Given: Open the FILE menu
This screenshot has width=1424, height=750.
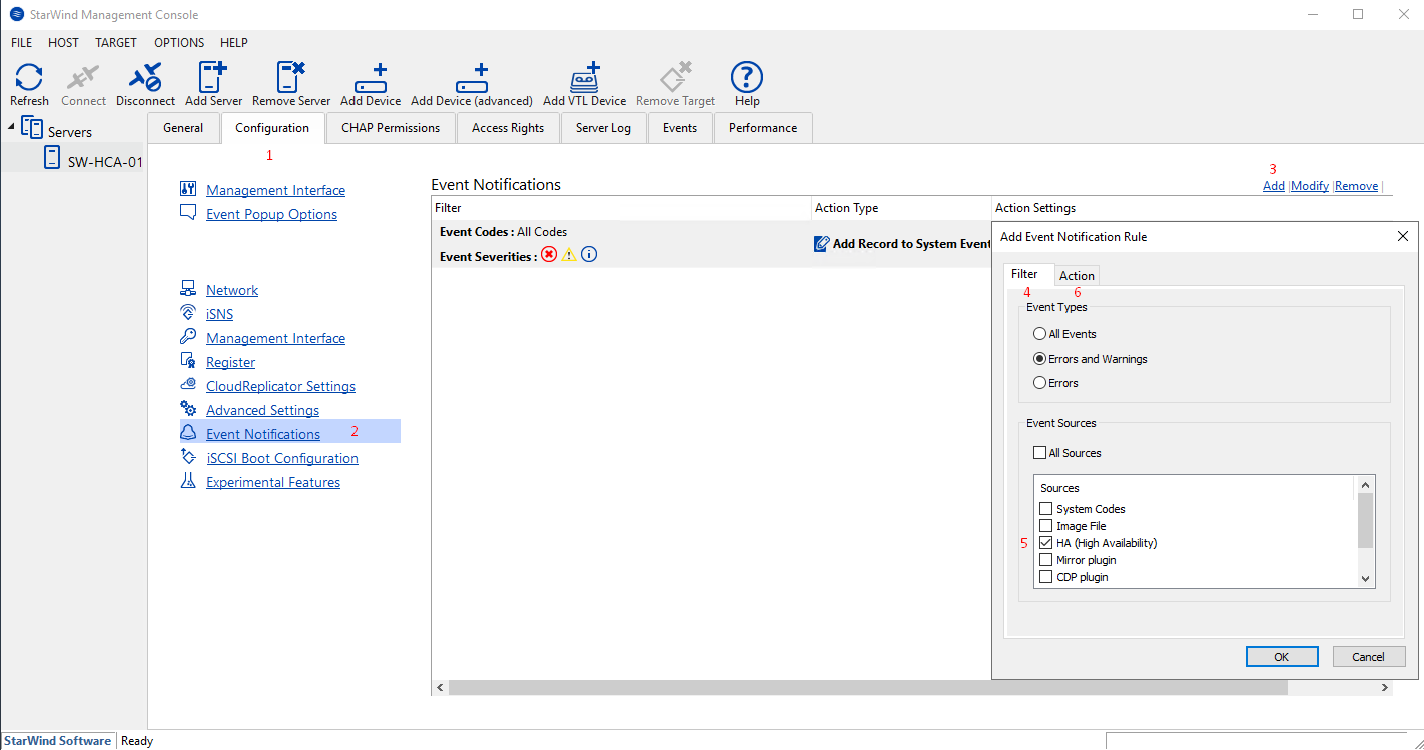Looking at the screenshot, I should (x=21, y=43).
